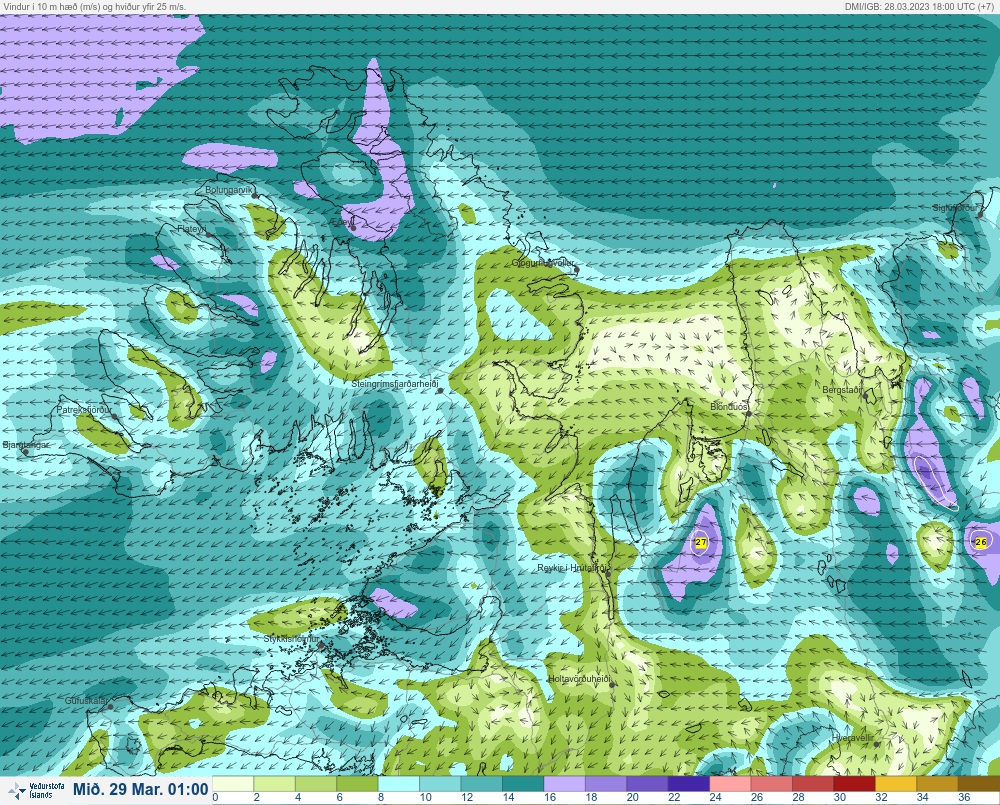Click the 'Vindur í 10 m hæð' map title
Image resolution: width=1000 pixels, height=805 pixels.
[94, 6]
